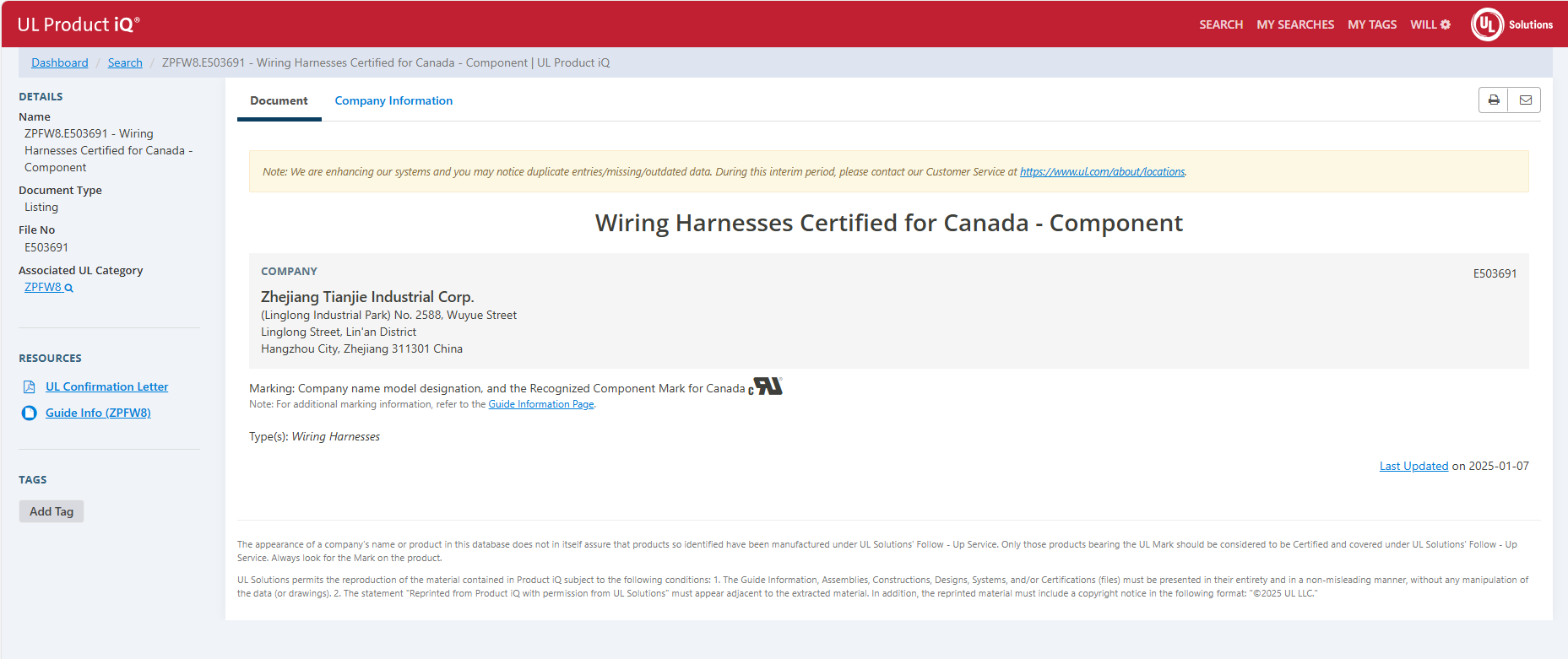Click the Recognized Component Mark for Canada symbol
1568x659 pixels.
(766, 386)
